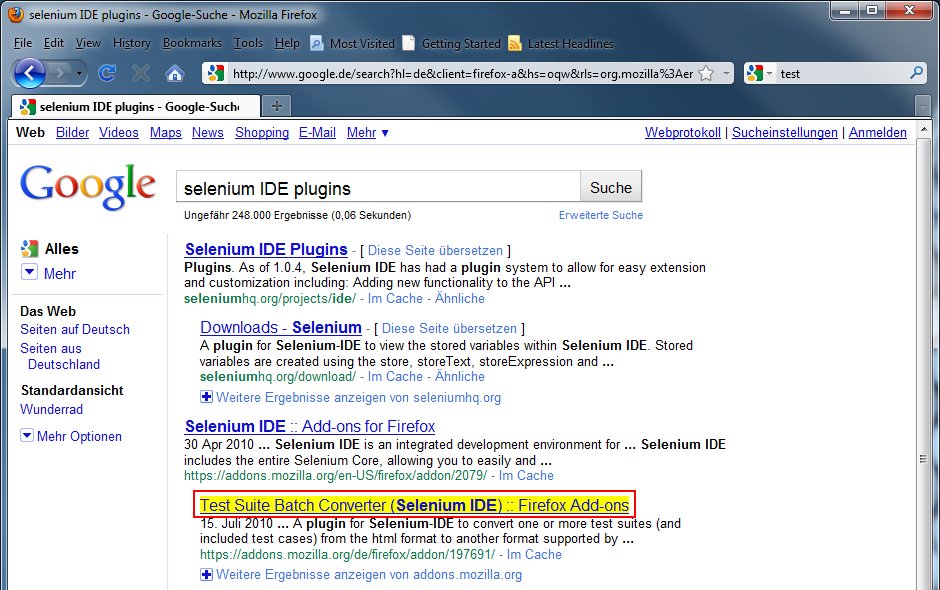The width and height of the screenshot is (940, 590).
Task: Open the News link
Action: pos(207,133)
